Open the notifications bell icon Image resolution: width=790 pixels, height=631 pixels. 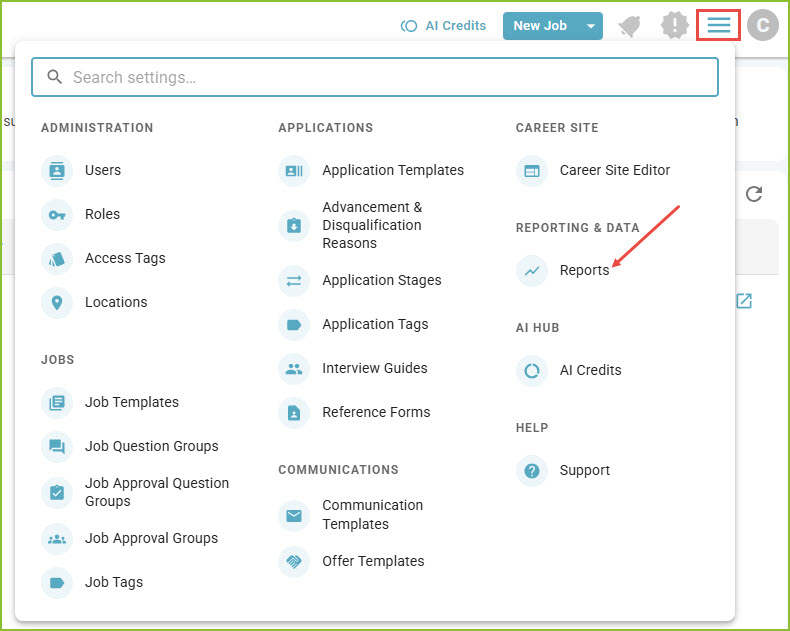tap(630, 26)
